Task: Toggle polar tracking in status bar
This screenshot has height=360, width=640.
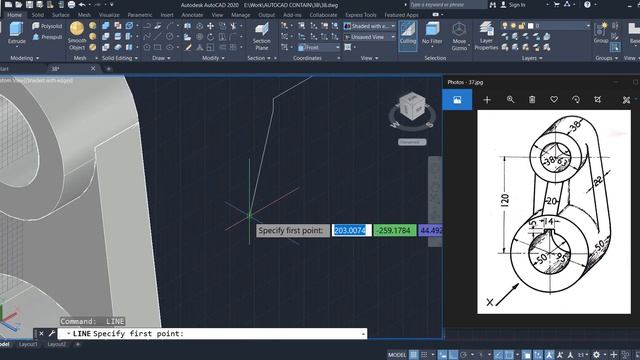Action: pyautogui.click(x=463, y=355)
